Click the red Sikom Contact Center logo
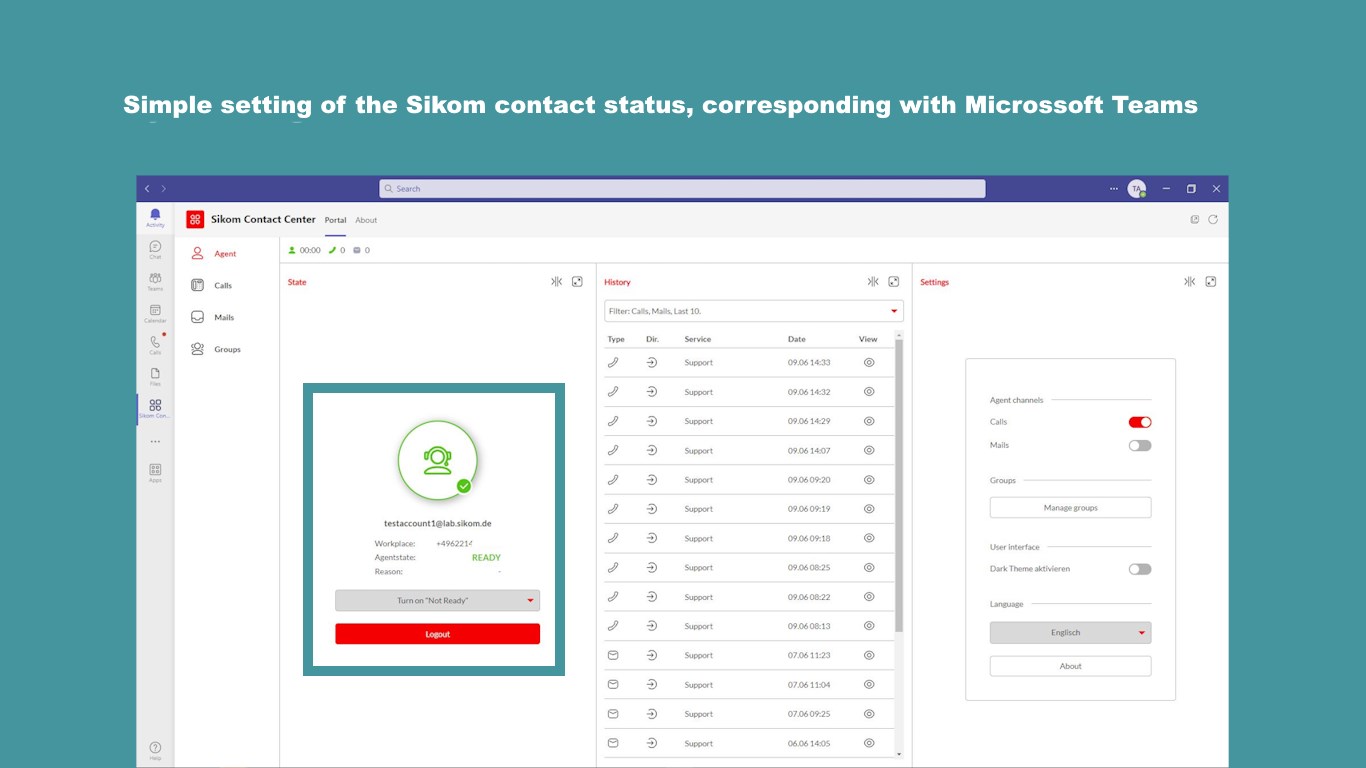The width and height of the screenshot is (1366, 768). pyautogui.click(x=195, y=219)
